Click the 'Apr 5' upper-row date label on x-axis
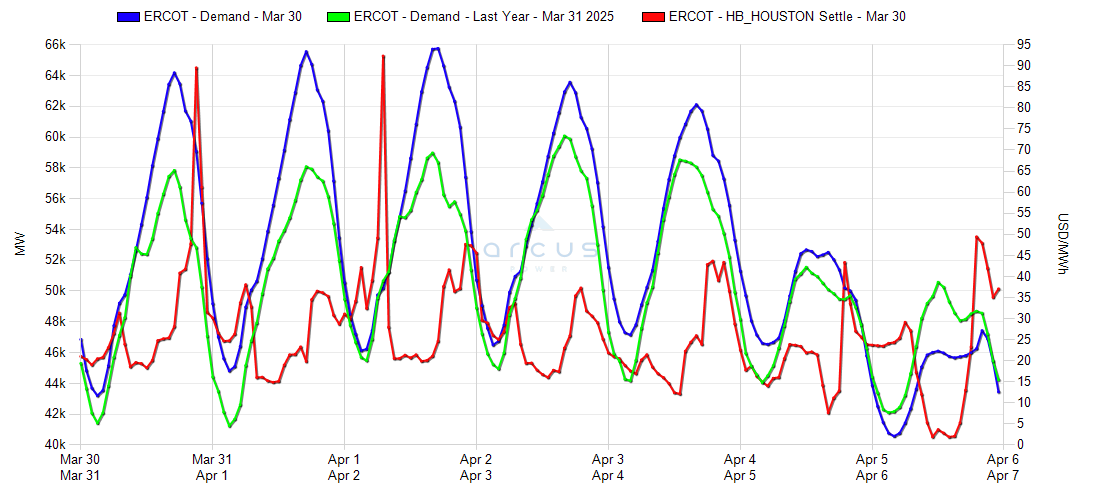The height and width of the screenshot is (500, 1100). pos(872,459)
